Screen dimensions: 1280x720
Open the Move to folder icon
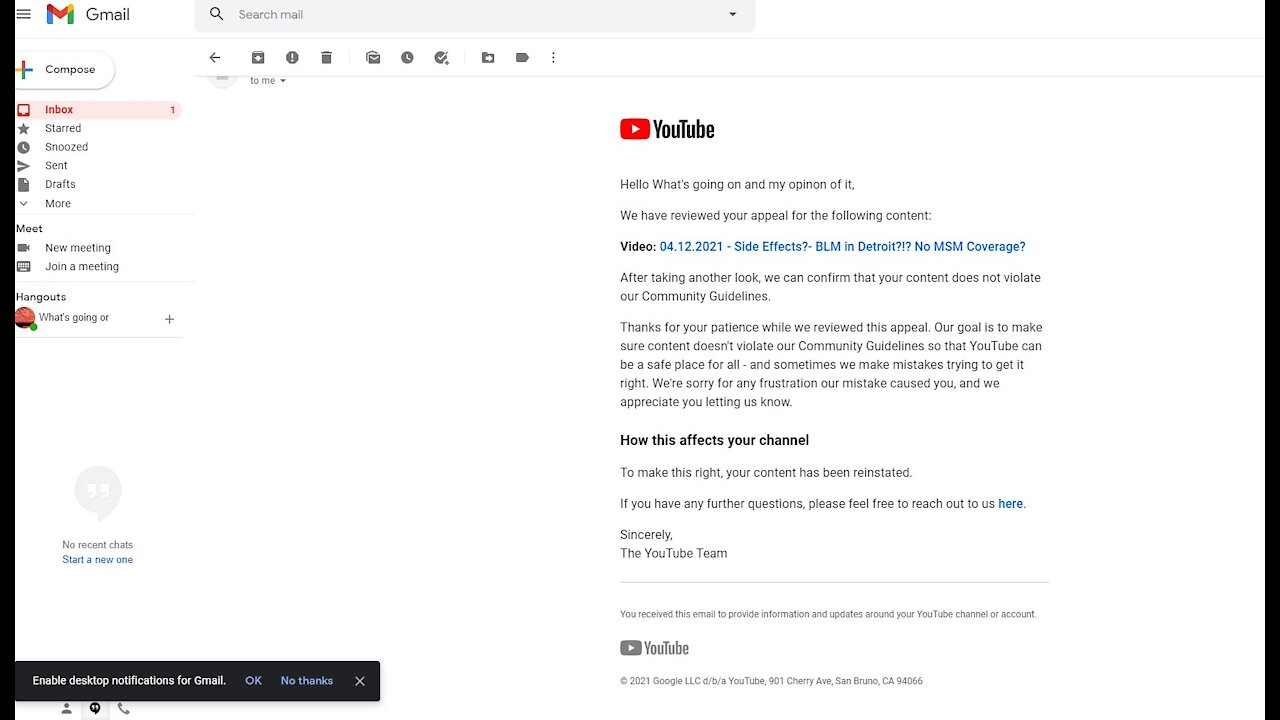[488, 58]
